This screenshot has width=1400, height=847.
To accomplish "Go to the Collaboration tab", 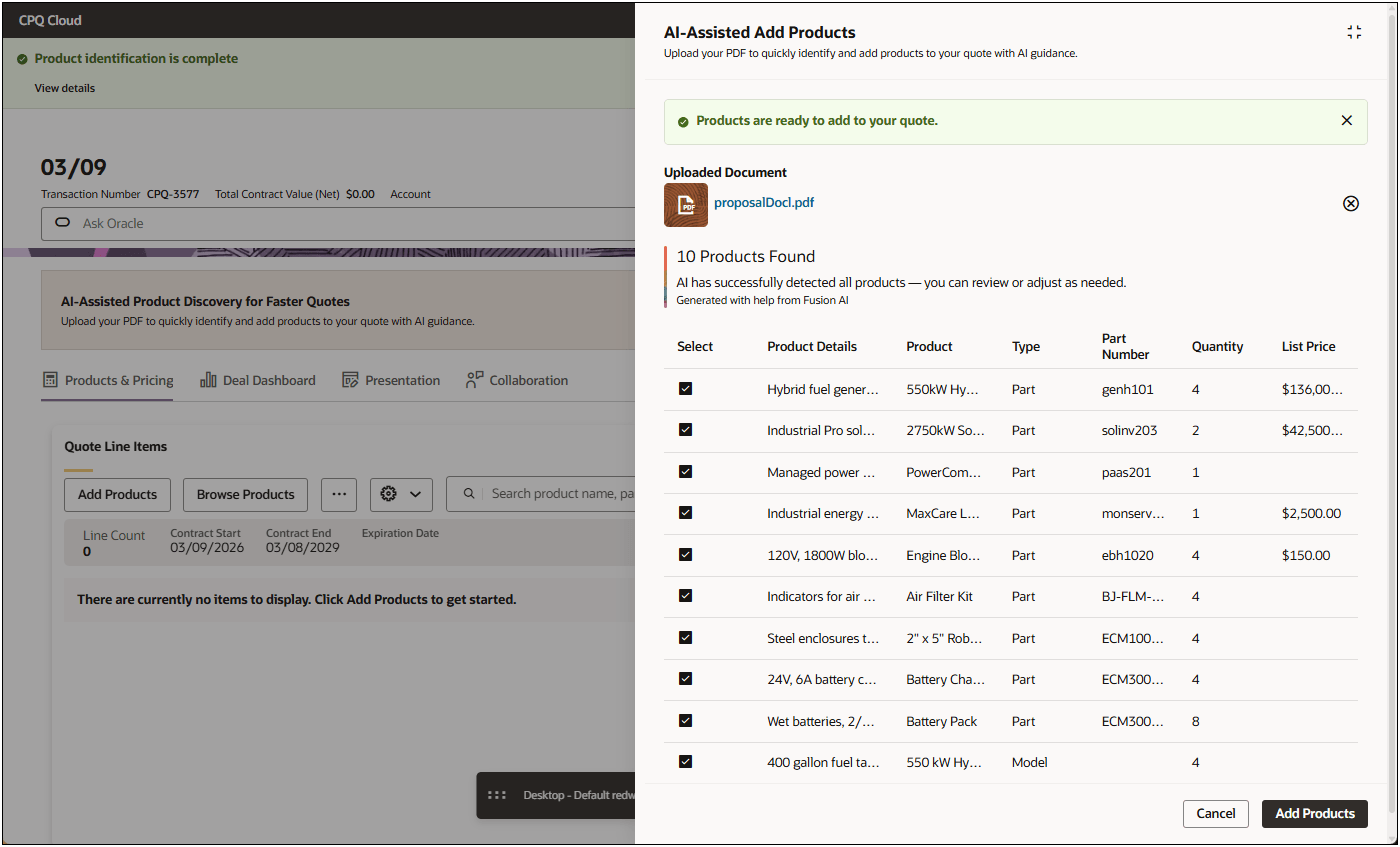I will click(x=517, y=381).
